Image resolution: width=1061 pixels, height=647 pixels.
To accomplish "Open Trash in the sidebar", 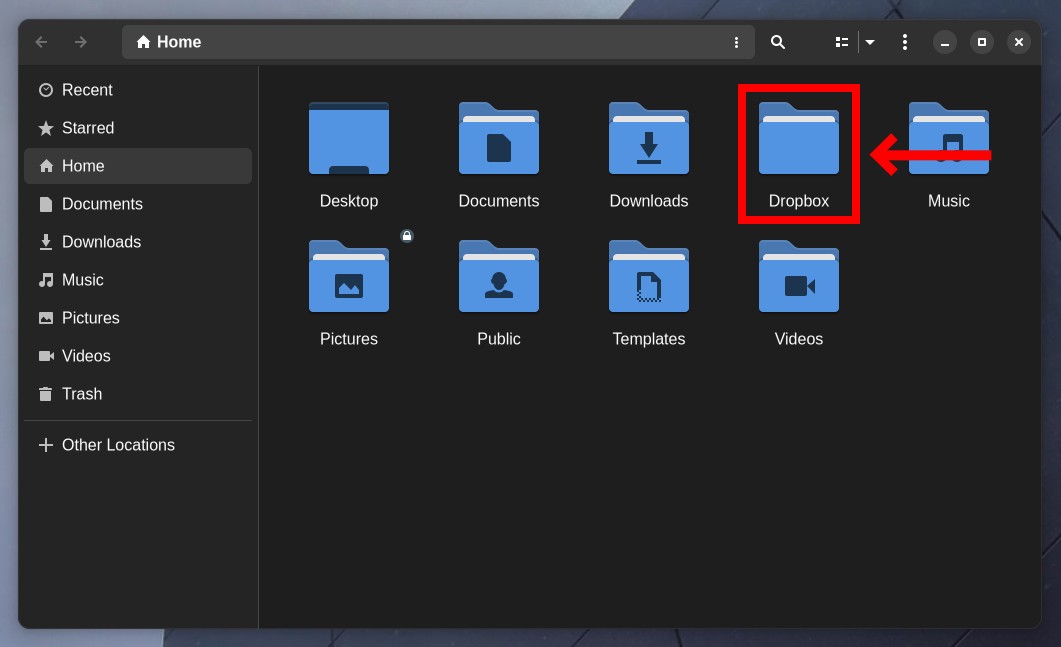I will click(138, 393).
